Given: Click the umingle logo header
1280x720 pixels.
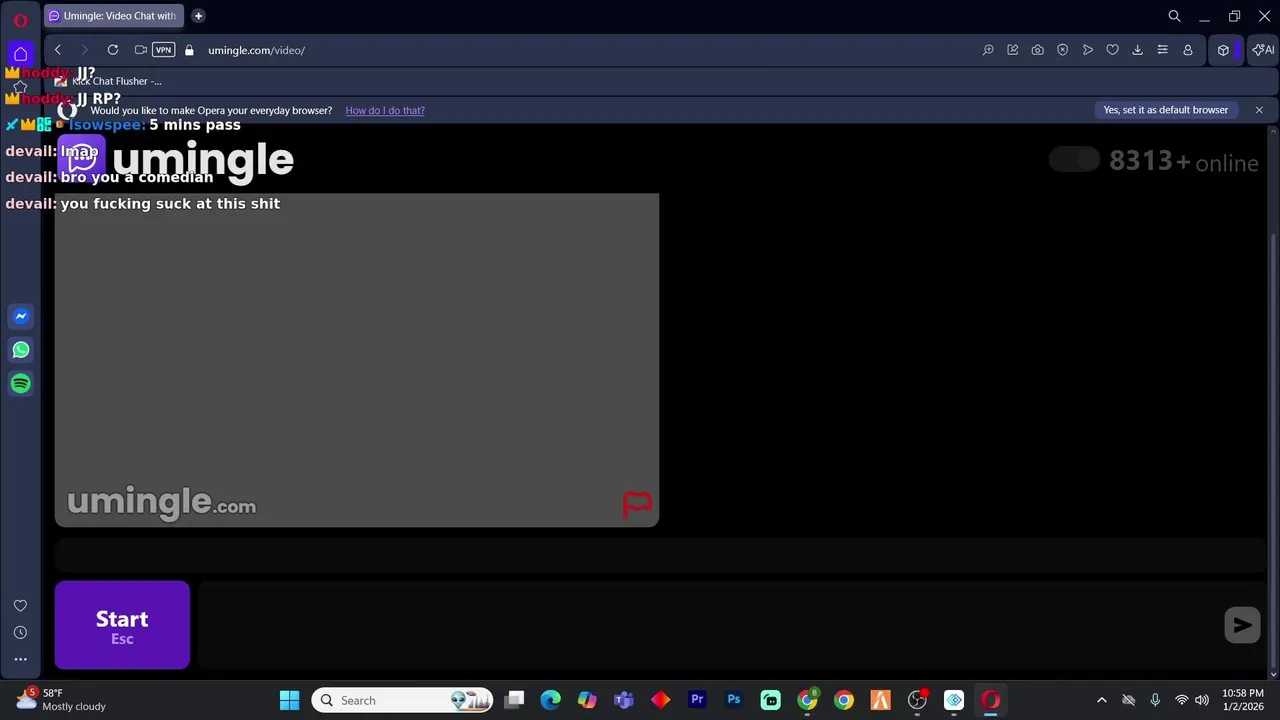Looking at the screenshot, I should click(176, 159).
